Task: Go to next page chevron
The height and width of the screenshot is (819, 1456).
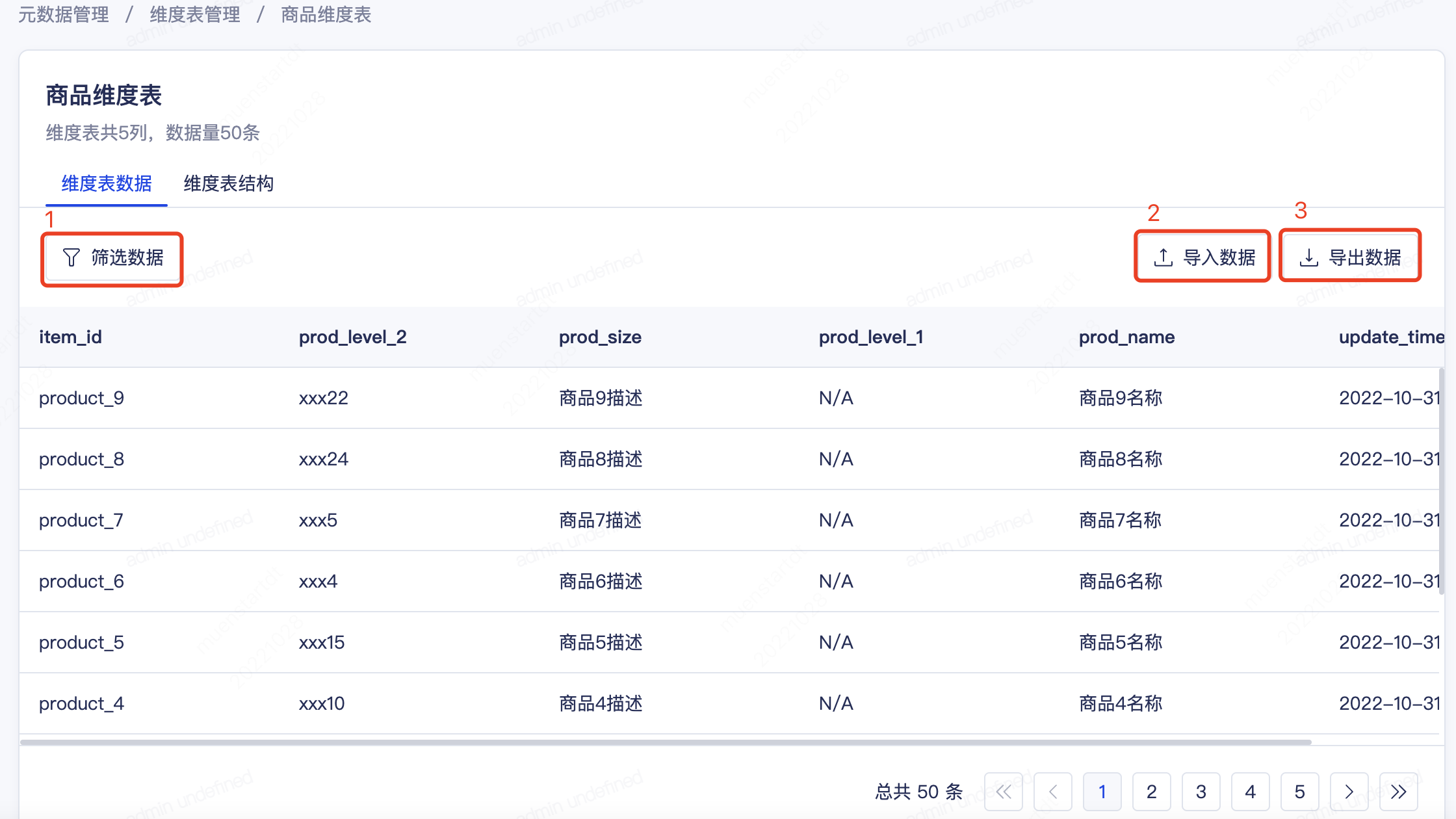Action: coord(1349,791)
